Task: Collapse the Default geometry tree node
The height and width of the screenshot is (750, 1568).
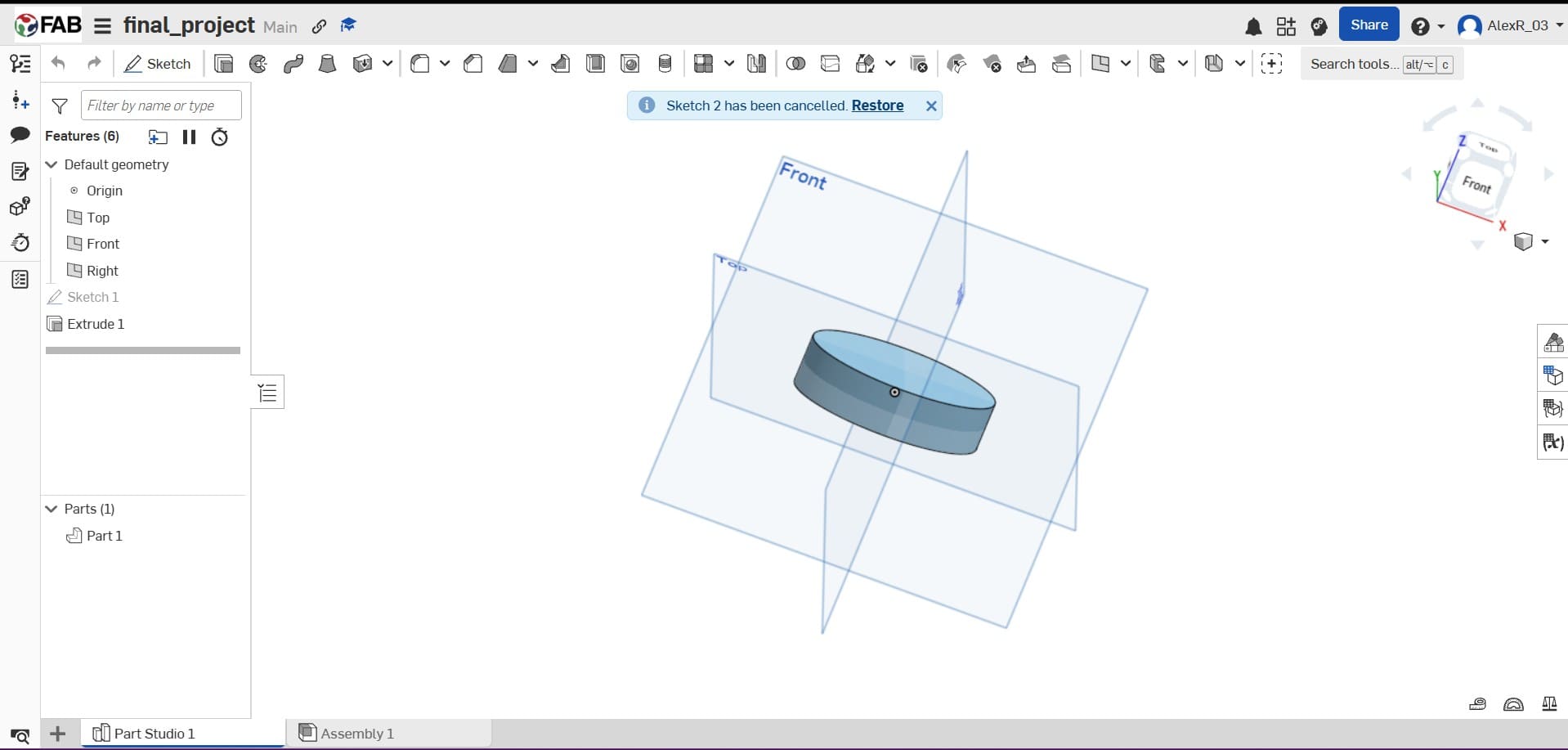Action: pos(52,164)
